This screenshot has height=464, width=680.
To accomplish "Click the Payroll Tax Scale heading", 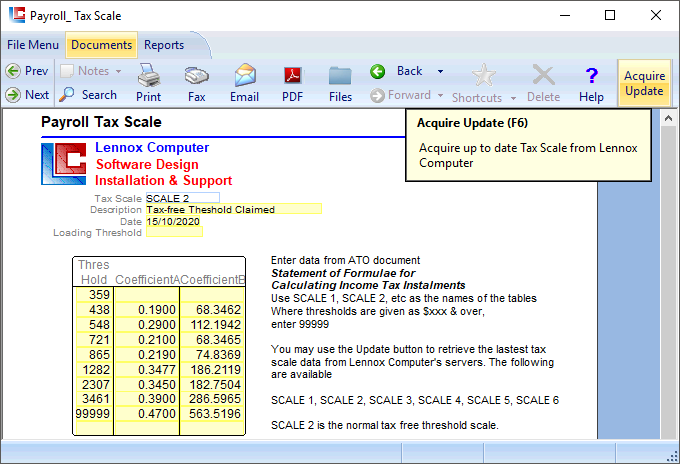I will [101, 122].
